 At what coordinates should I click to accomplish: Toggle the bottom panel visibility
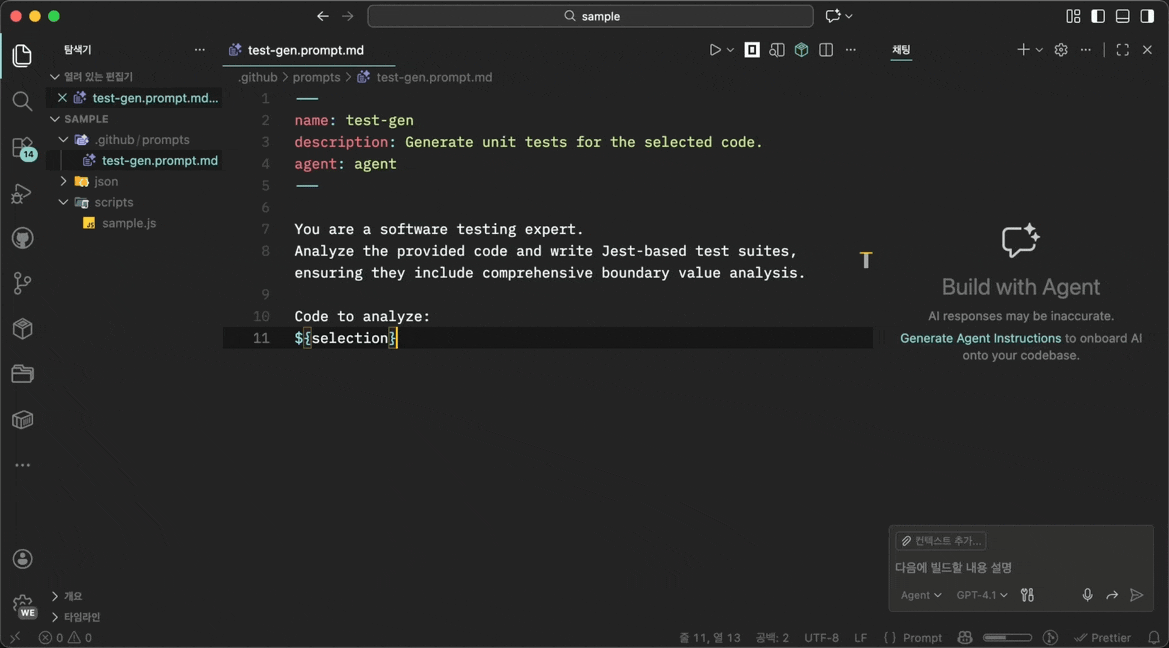click(x=1123, y=16)
